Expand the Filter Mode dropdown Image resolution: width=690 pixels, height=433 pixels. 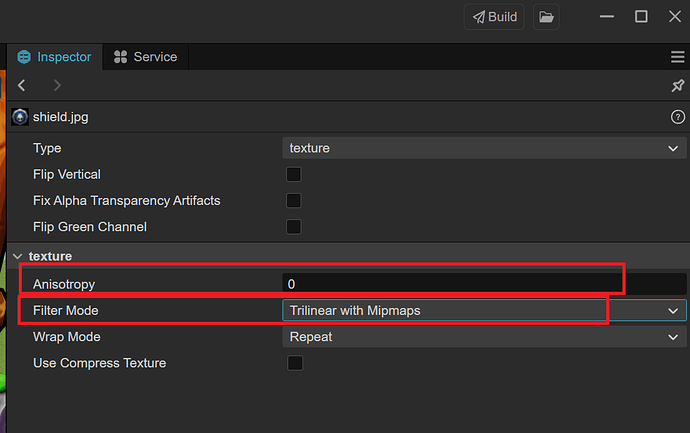[x=484, y=311]
